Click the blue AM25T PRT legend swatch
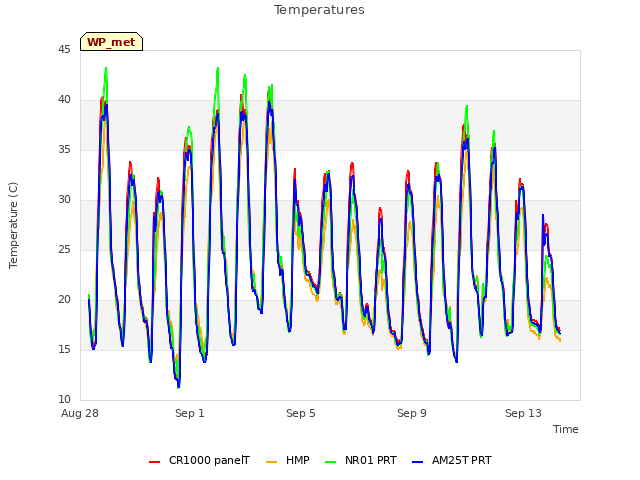640x480 pixels. (418, 461)
